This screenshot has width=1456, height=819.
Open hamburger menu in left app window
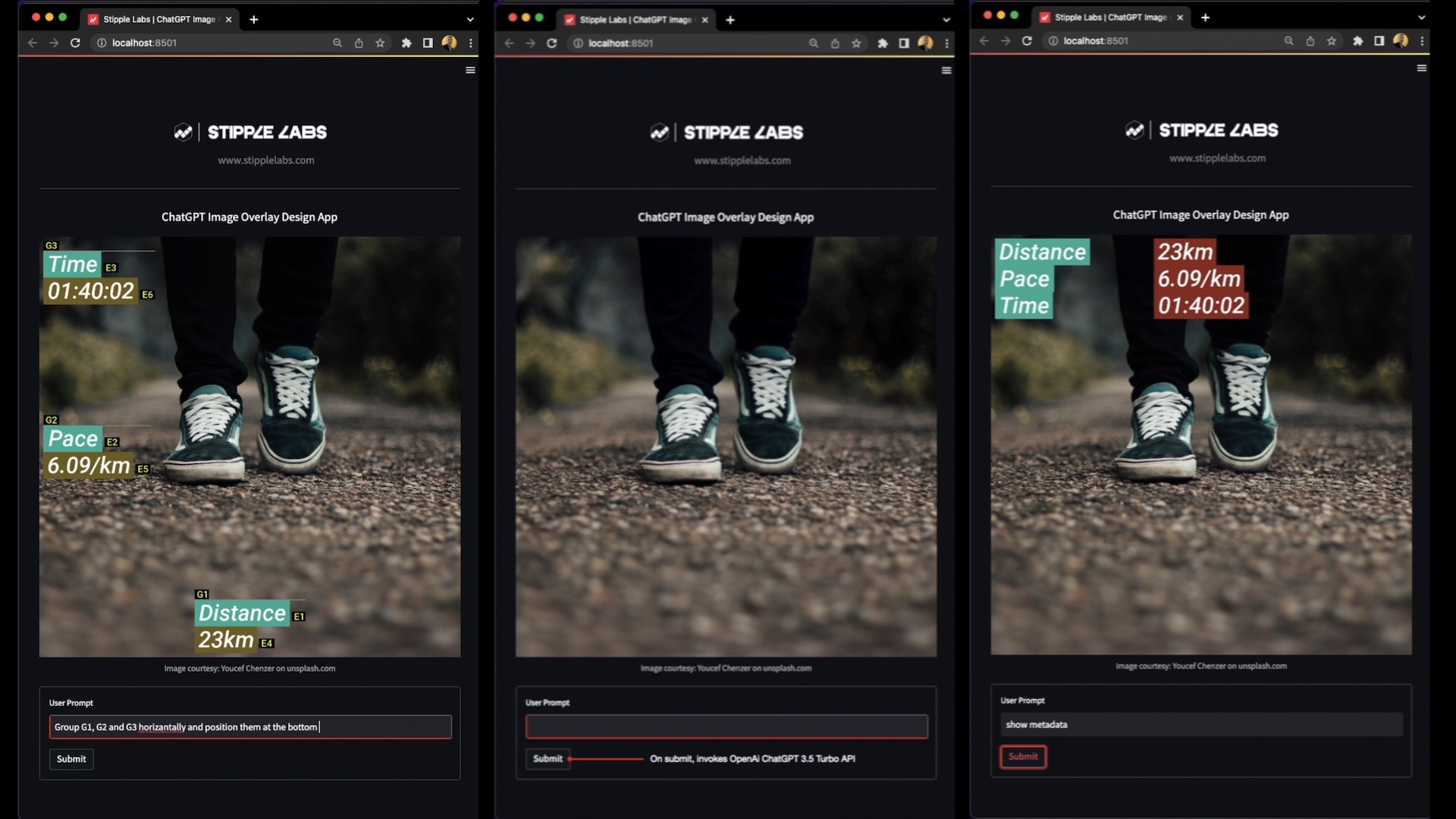click(x=470, y=71)
